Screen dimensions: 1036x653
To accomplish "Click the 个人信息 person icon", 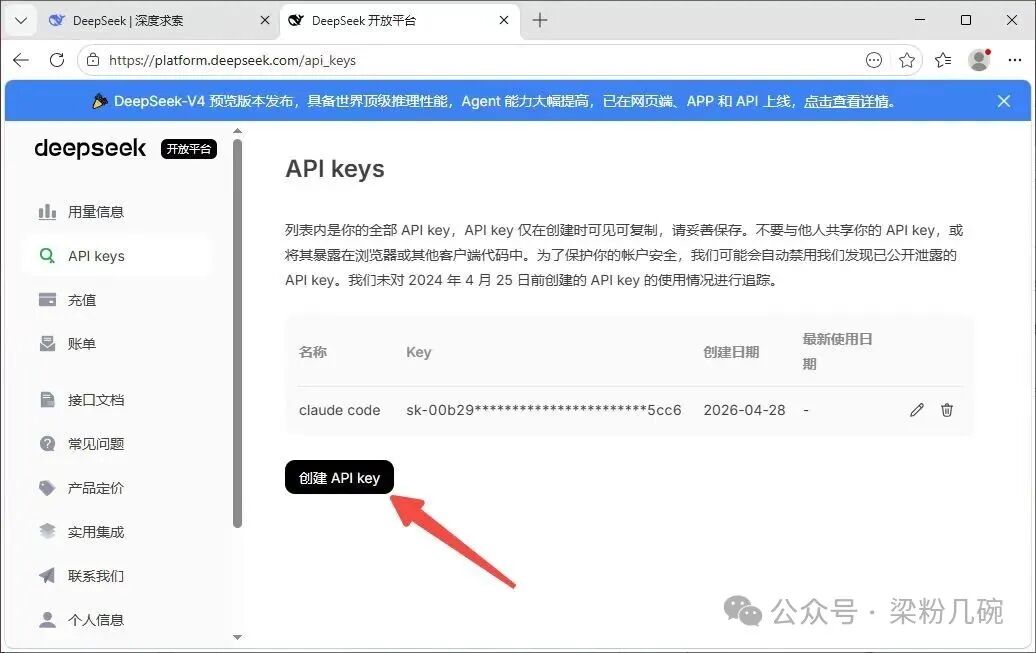I will (x=47, y=620).
